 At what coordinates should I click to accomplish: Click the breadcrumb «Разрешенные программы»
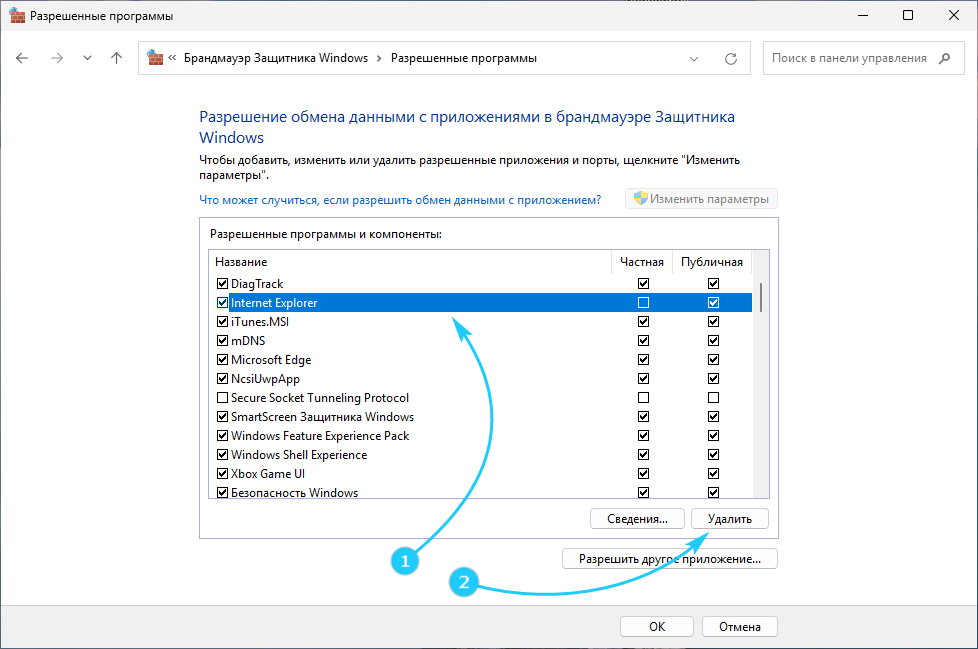coord(463,58)
